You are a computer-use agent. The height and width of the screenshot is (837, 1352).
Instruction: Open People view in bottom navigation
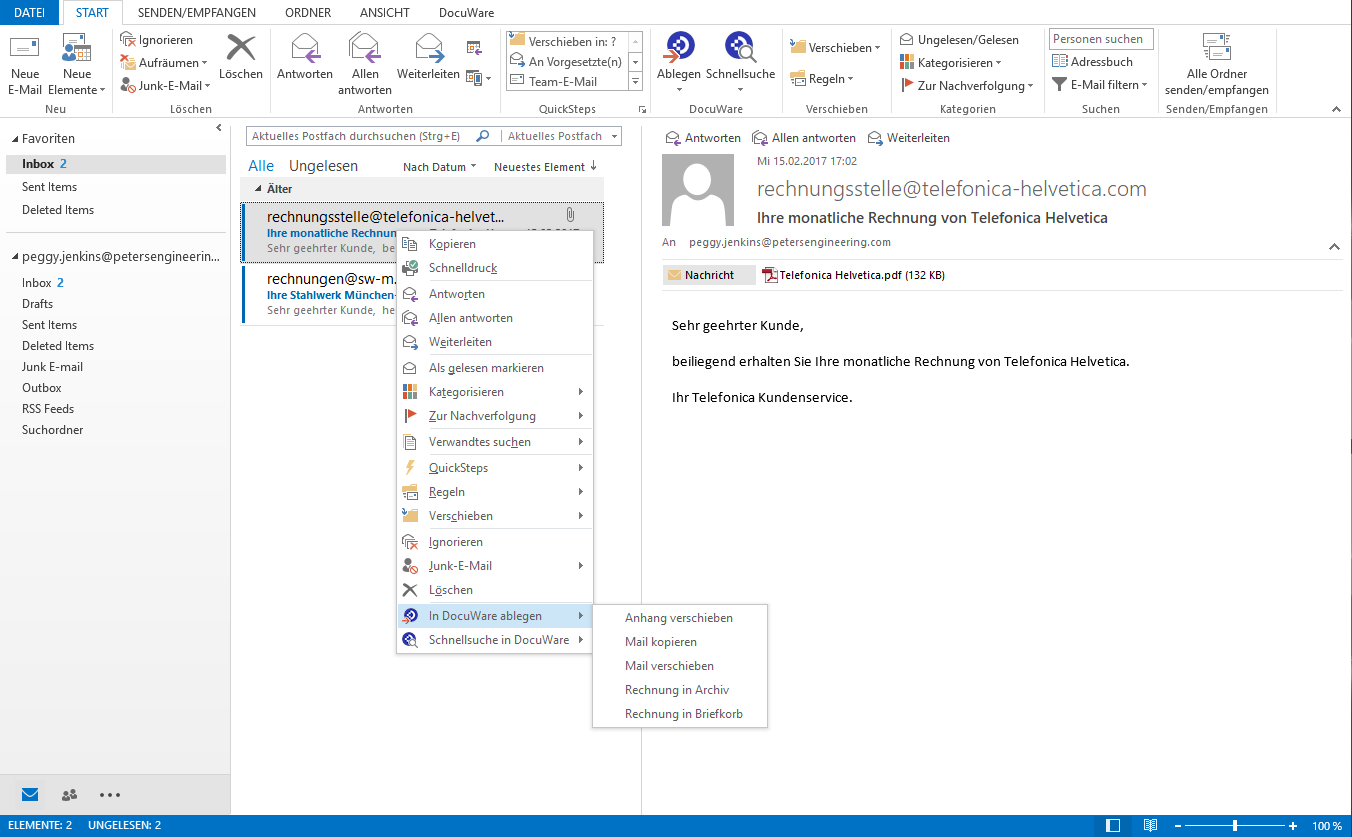coord(69,794)
